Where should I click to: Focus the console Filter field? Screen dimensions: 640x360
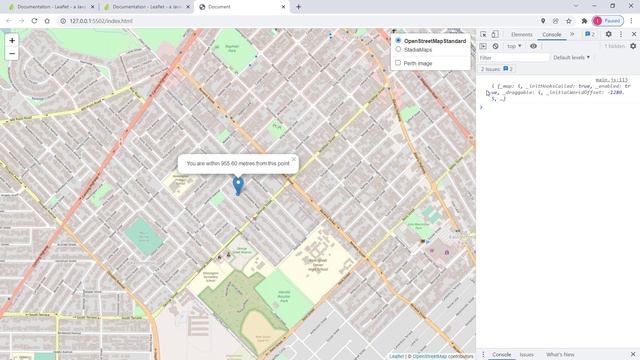[x=514, y=58]
